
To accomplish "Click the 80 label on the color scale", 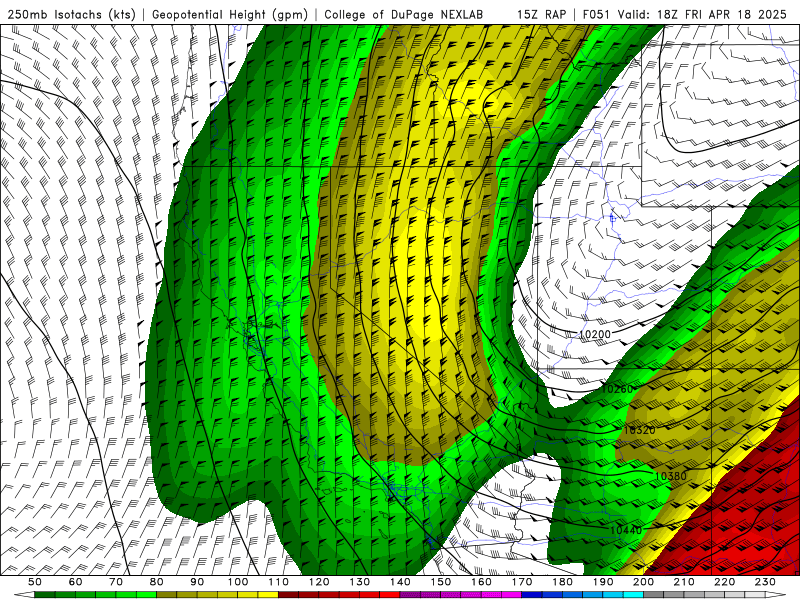I will point(157,582).
